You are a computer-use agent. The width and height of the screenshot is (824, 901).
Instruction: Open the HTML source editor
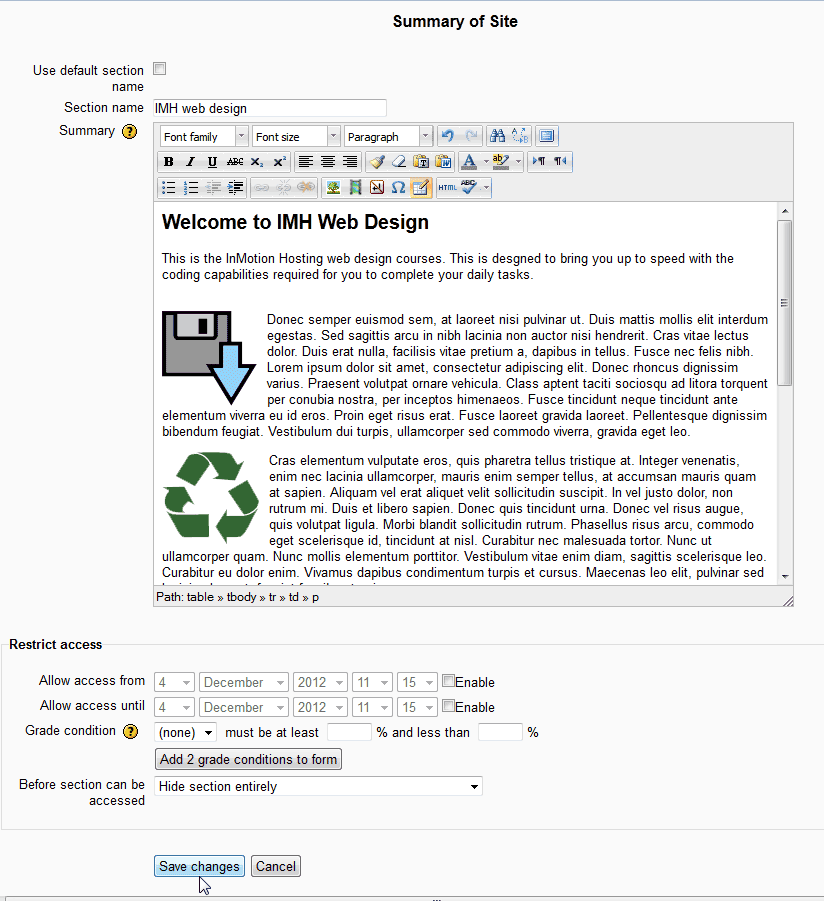pos(447,187)
